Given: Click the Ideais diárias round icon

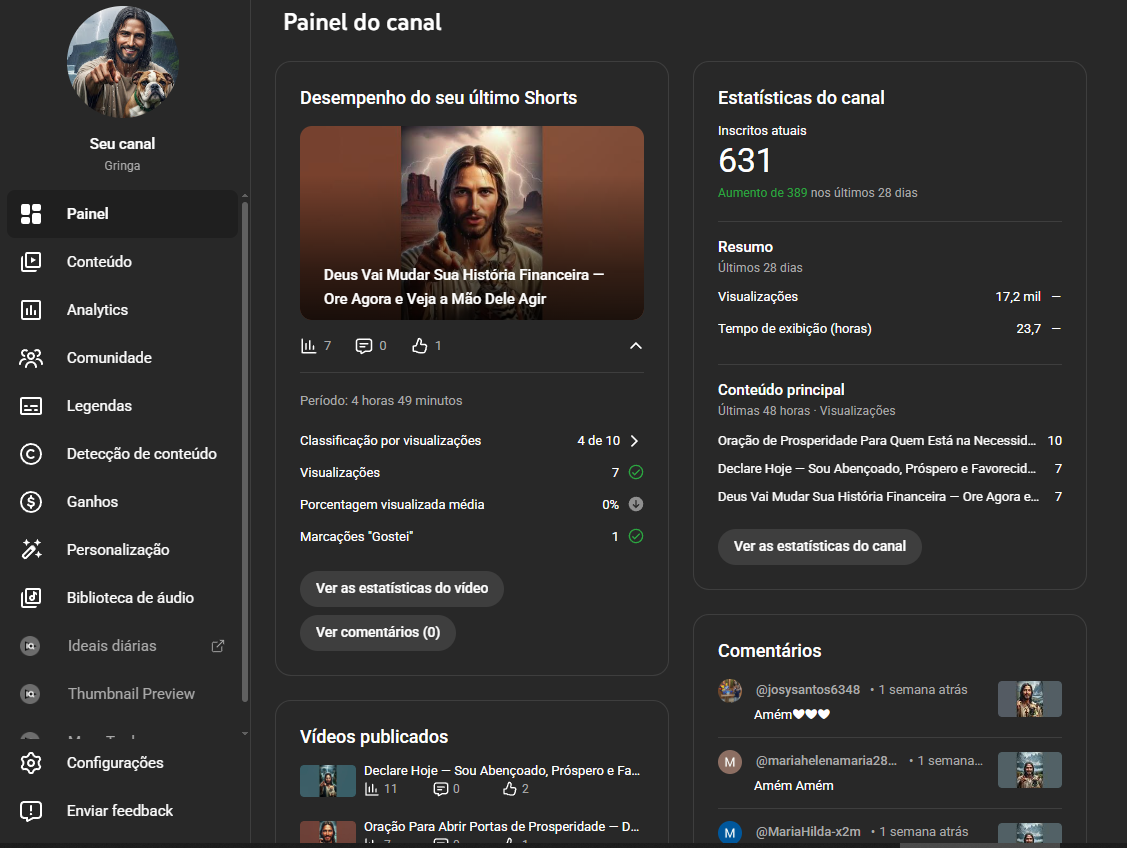Looking at the screenshot, I should tap(30, 646).
